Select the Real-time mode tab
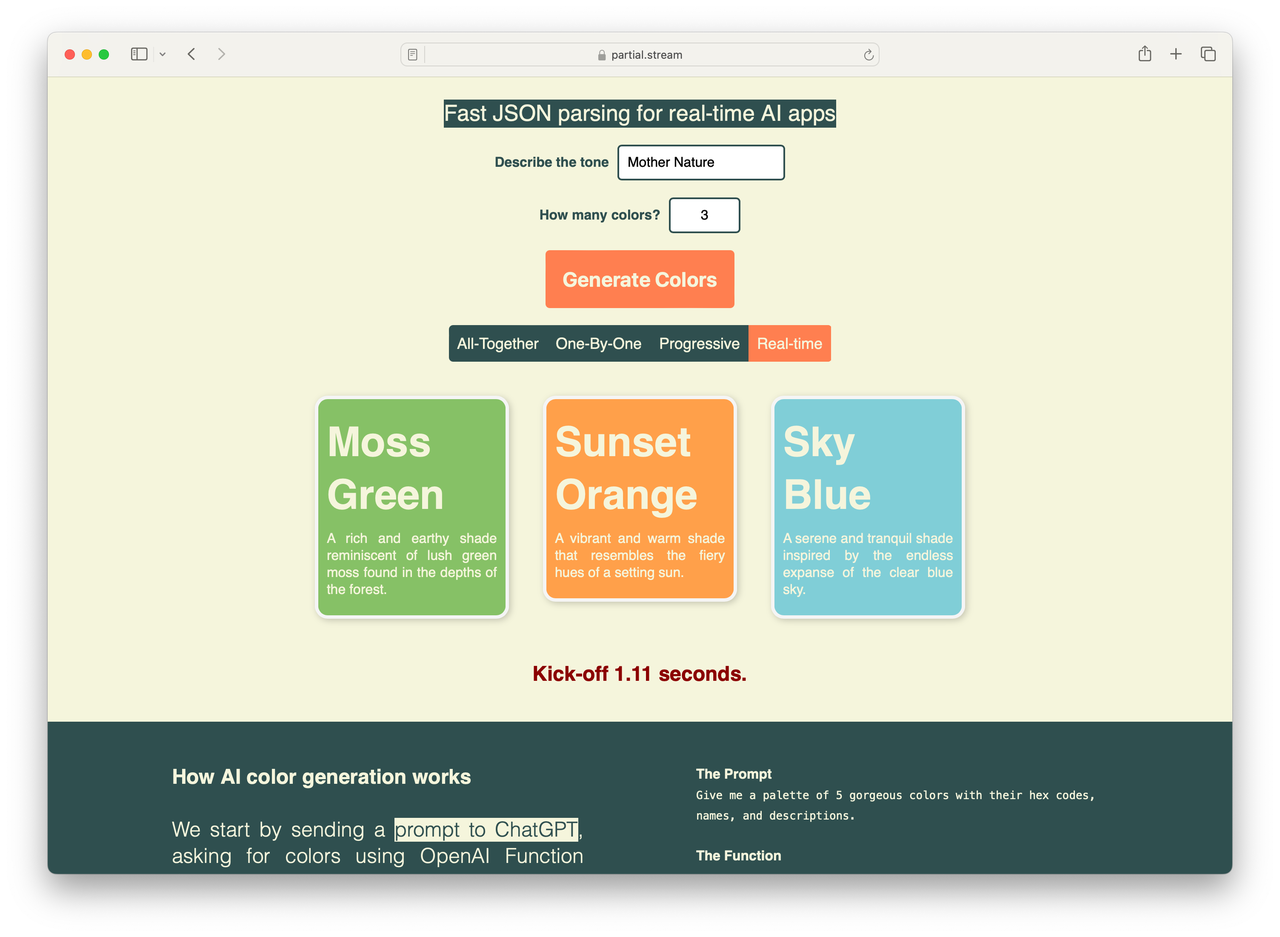The image size is (1280, 937). 790,343
